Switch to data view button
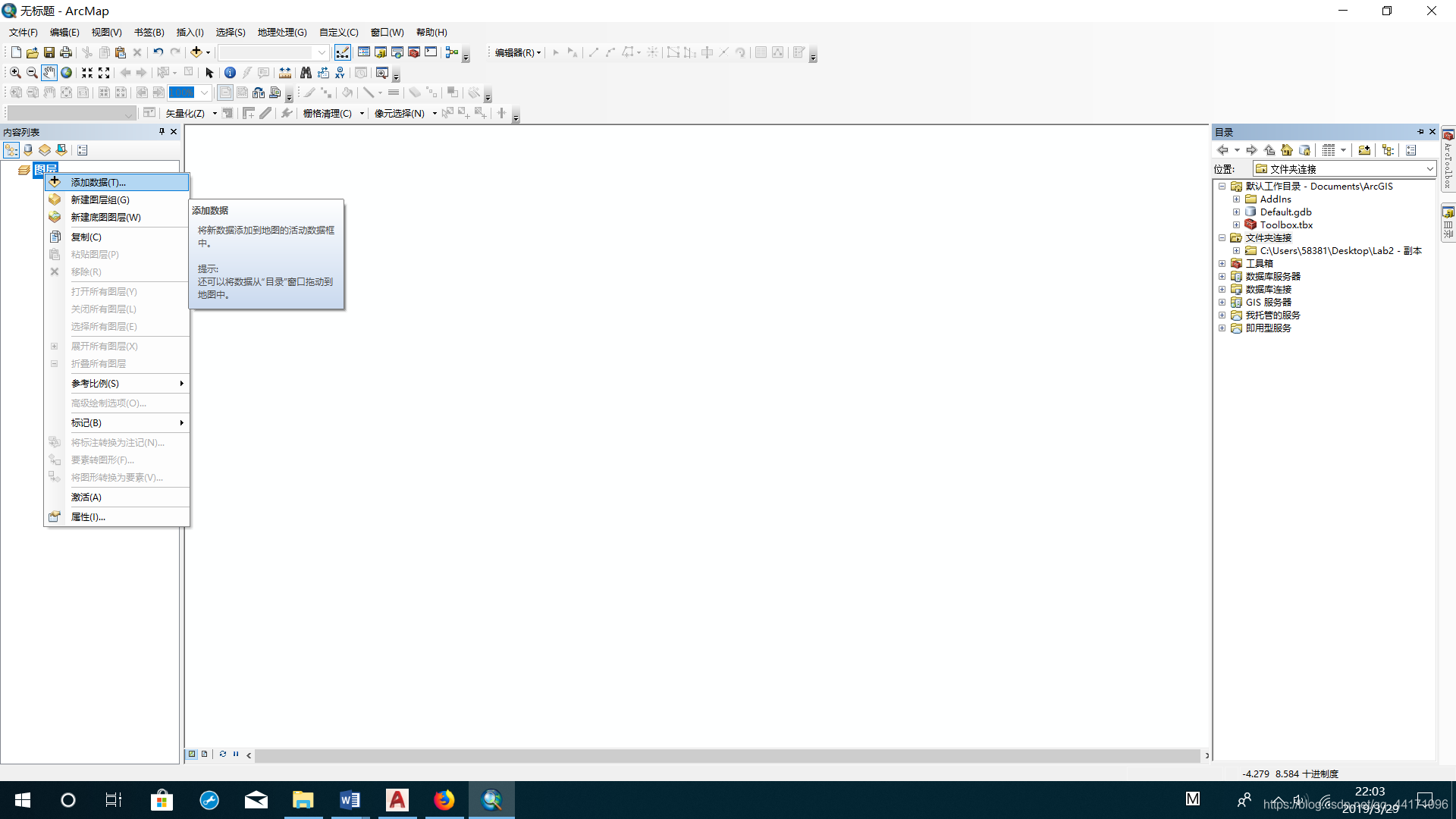The image size is (1456, 819). point(192,755)
